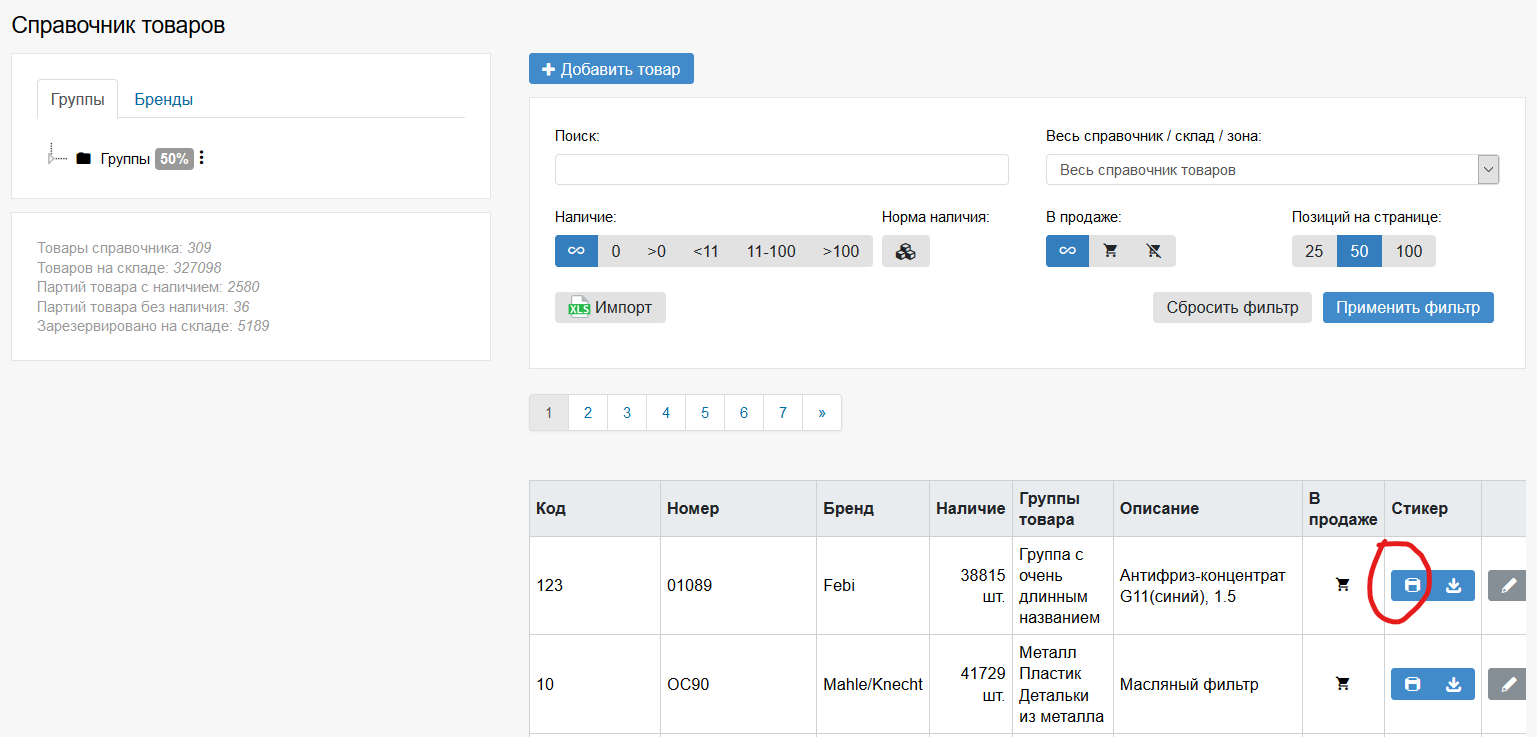
Task: Switch to the Бренды tab
Action: click(163, 99)
